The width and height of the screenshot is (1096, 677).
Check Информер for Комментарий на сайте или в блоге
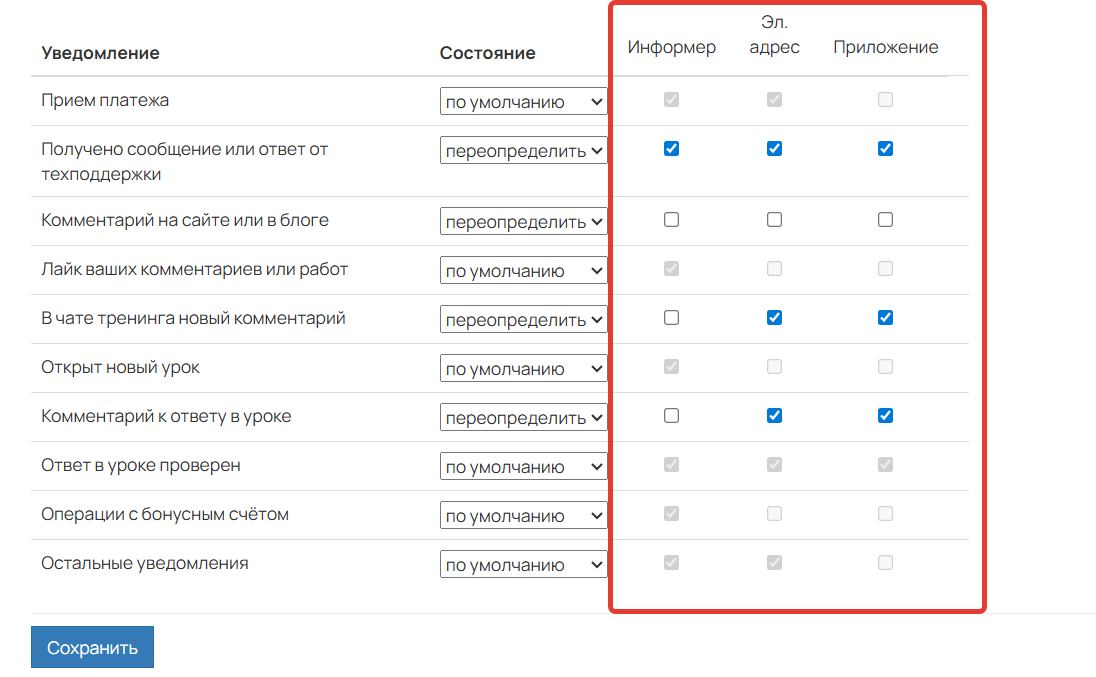tap(671, 220)
